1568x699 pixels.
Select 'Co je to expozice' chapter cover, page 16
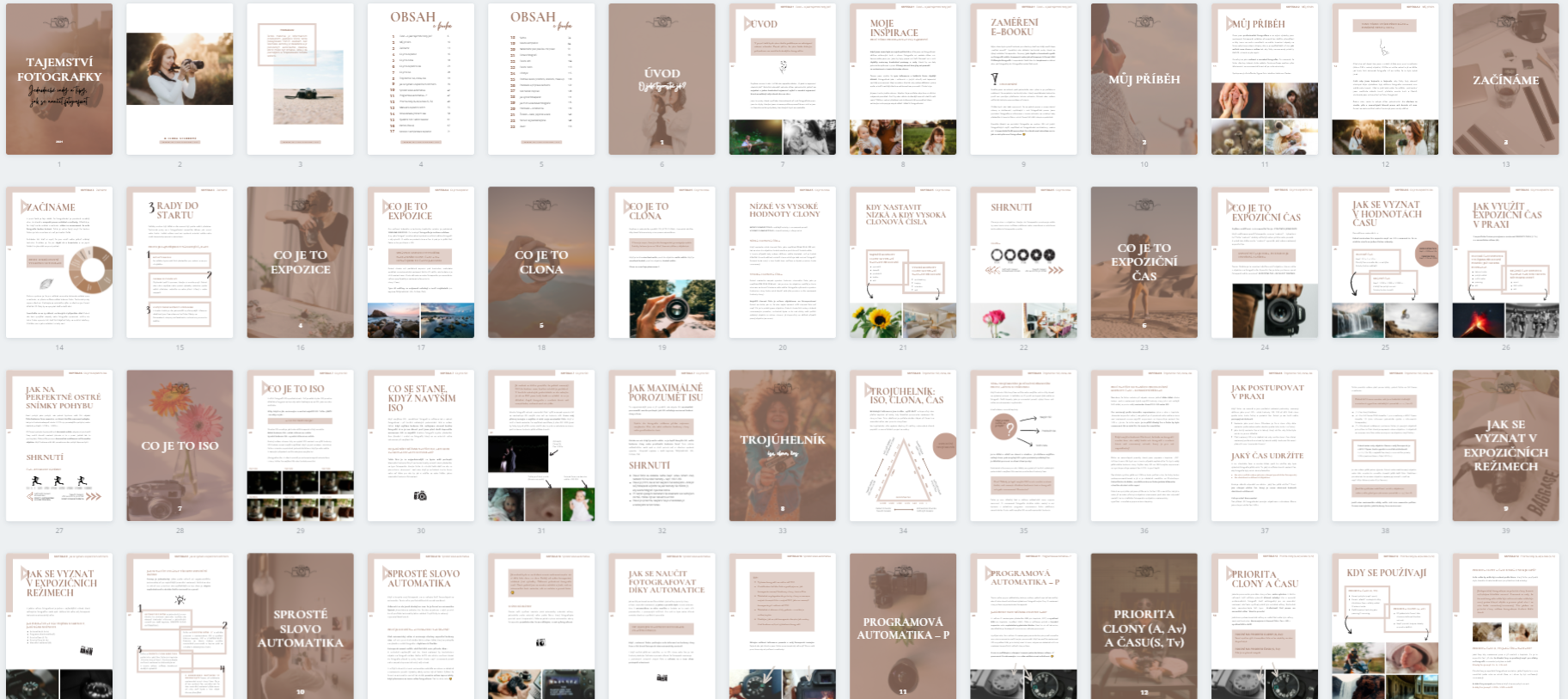click(301, 262)
